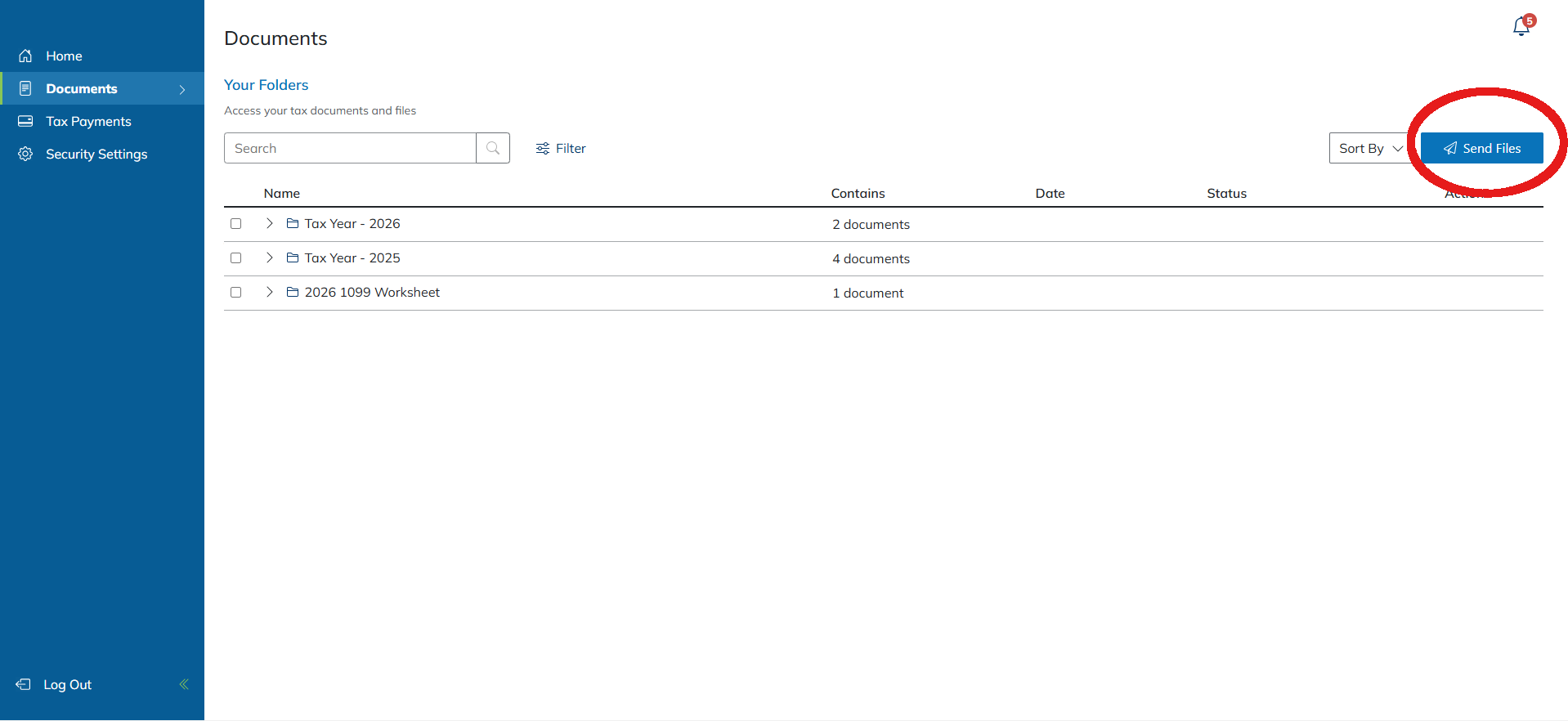The height and width of the screenshot is (721, 1568).
Task: Open the Sort By dropdown
Action: (1370, 148)
